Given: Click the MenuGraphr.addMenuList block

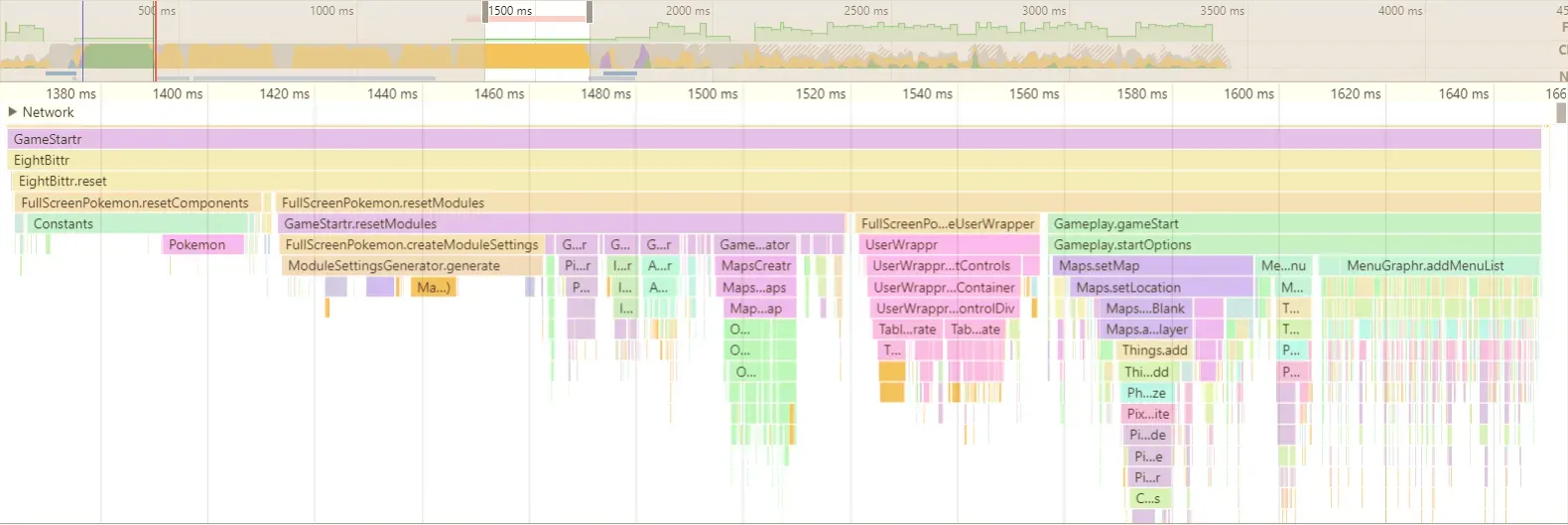Looking at the screenshot, I should pos(1427,266).
